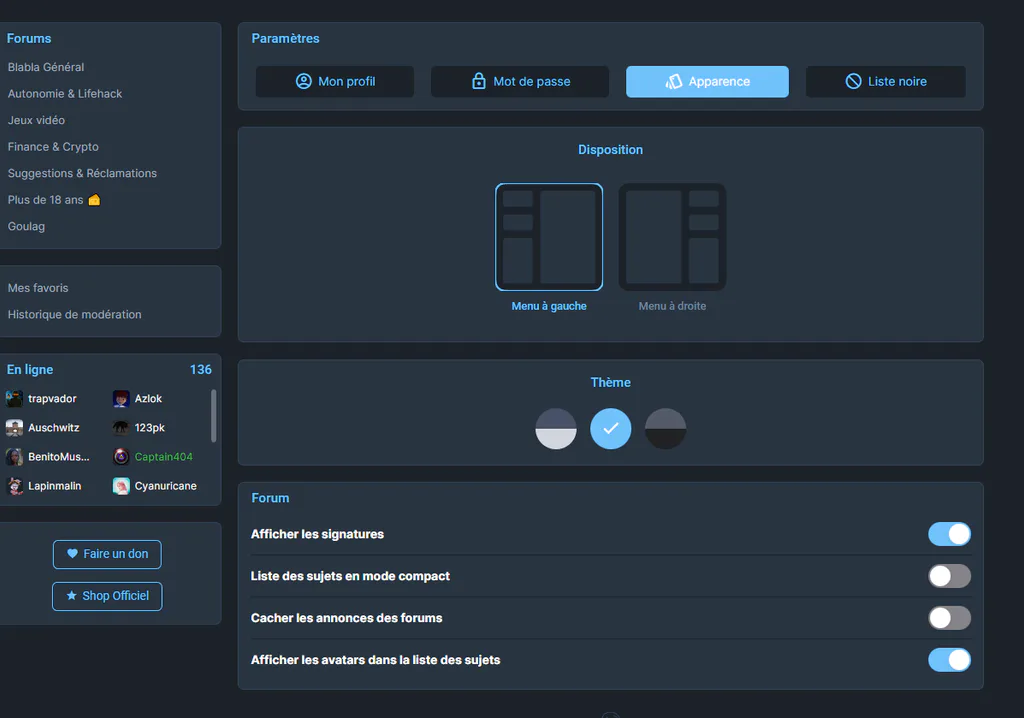This screenshot has width=1024, height=718.
Task: Turn on Cacher les annonces des forums
Action: [x=950, y=618]
